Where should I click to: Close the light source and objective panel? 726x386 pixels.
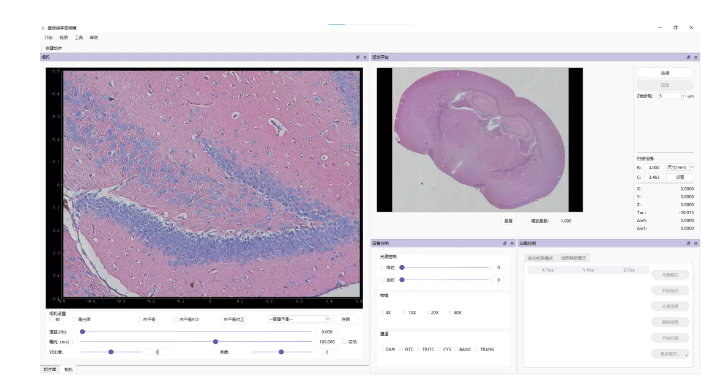[512, 243]
